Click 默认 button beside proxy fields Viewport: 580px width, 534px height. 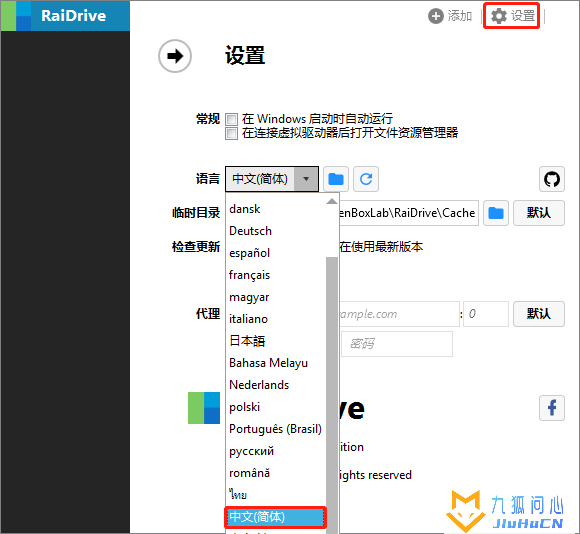tap(539, 314)
